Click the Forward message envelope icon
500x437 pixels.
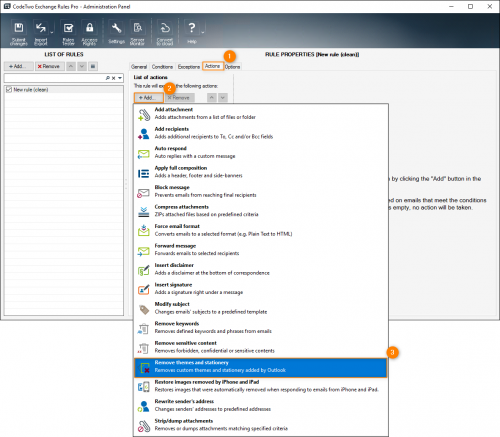[144, 251]
